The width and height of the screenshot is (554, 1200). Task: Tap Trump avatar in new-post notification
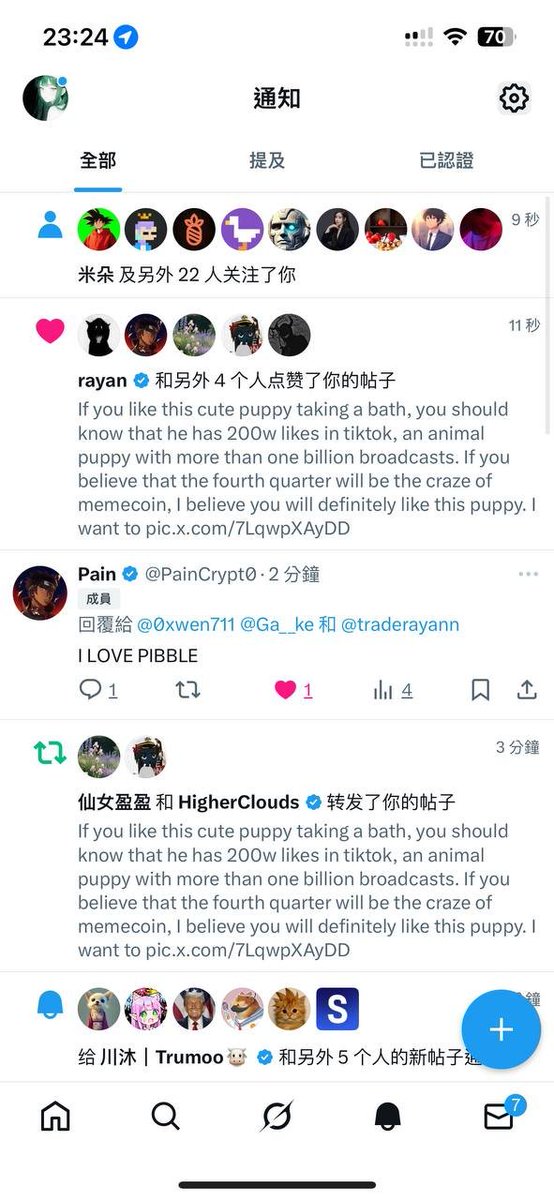[193, 1009]
